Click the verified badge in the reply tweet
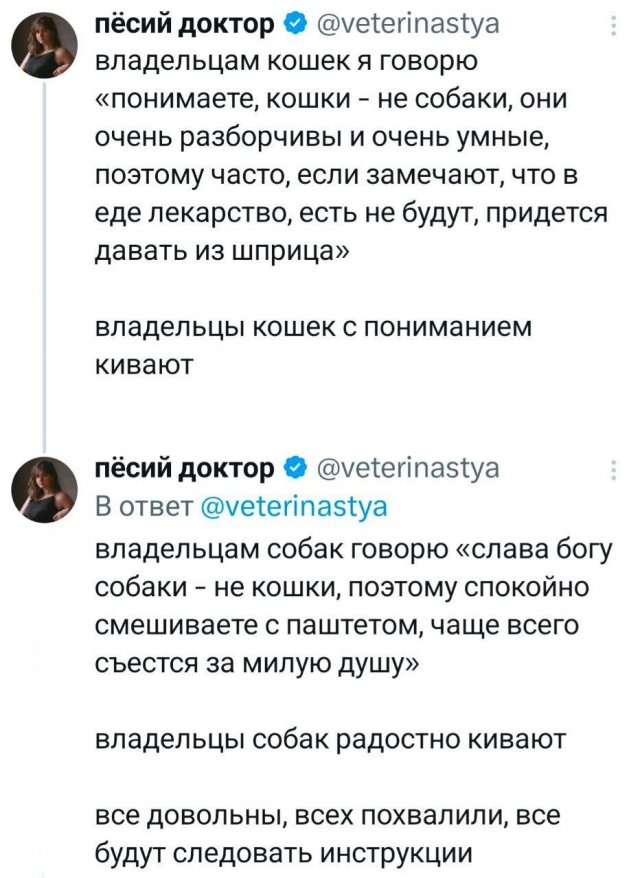This screenshot has height=878, width=640. tap(296, 468)
